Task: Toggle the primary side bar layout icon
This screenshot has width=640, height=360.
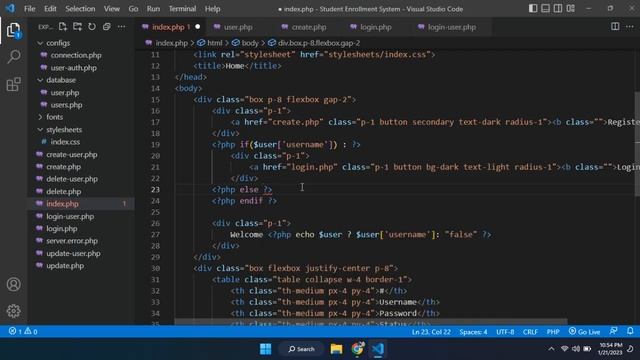Action: click(x=533, y=9)
